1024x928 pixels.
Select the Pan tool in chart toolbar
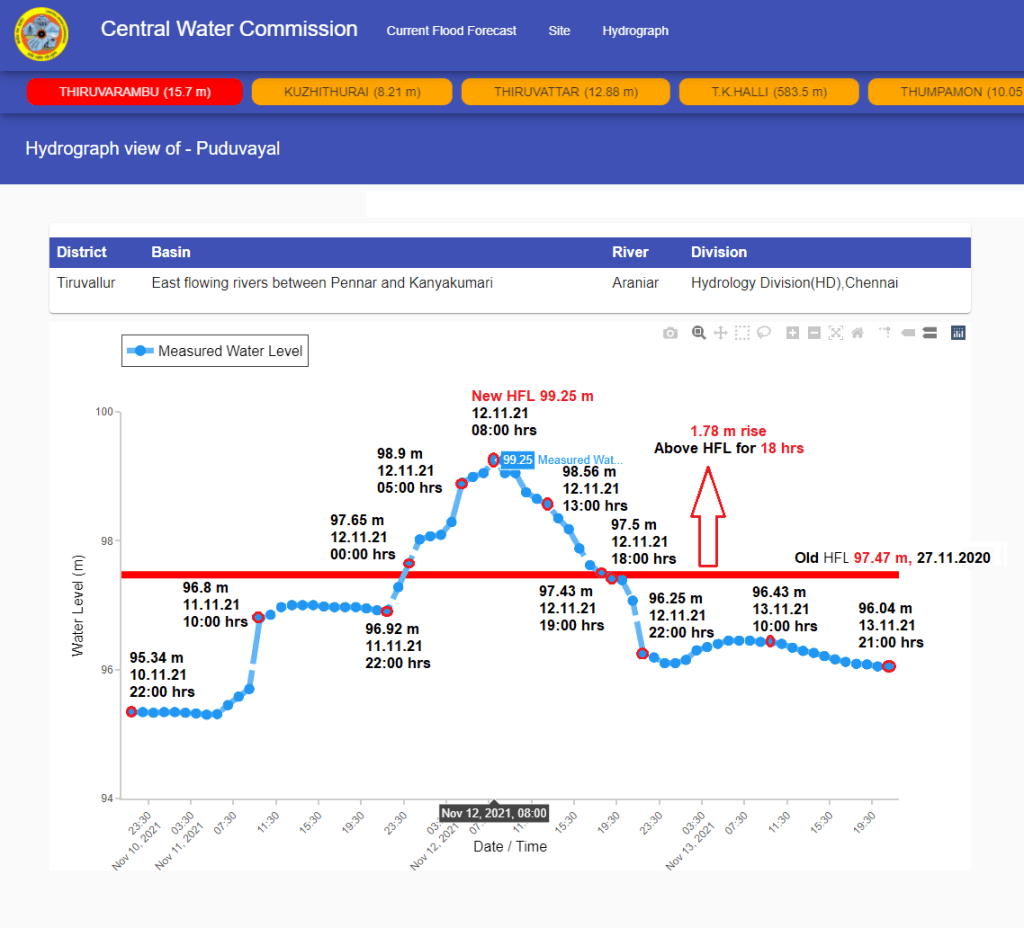pos(720,333)
